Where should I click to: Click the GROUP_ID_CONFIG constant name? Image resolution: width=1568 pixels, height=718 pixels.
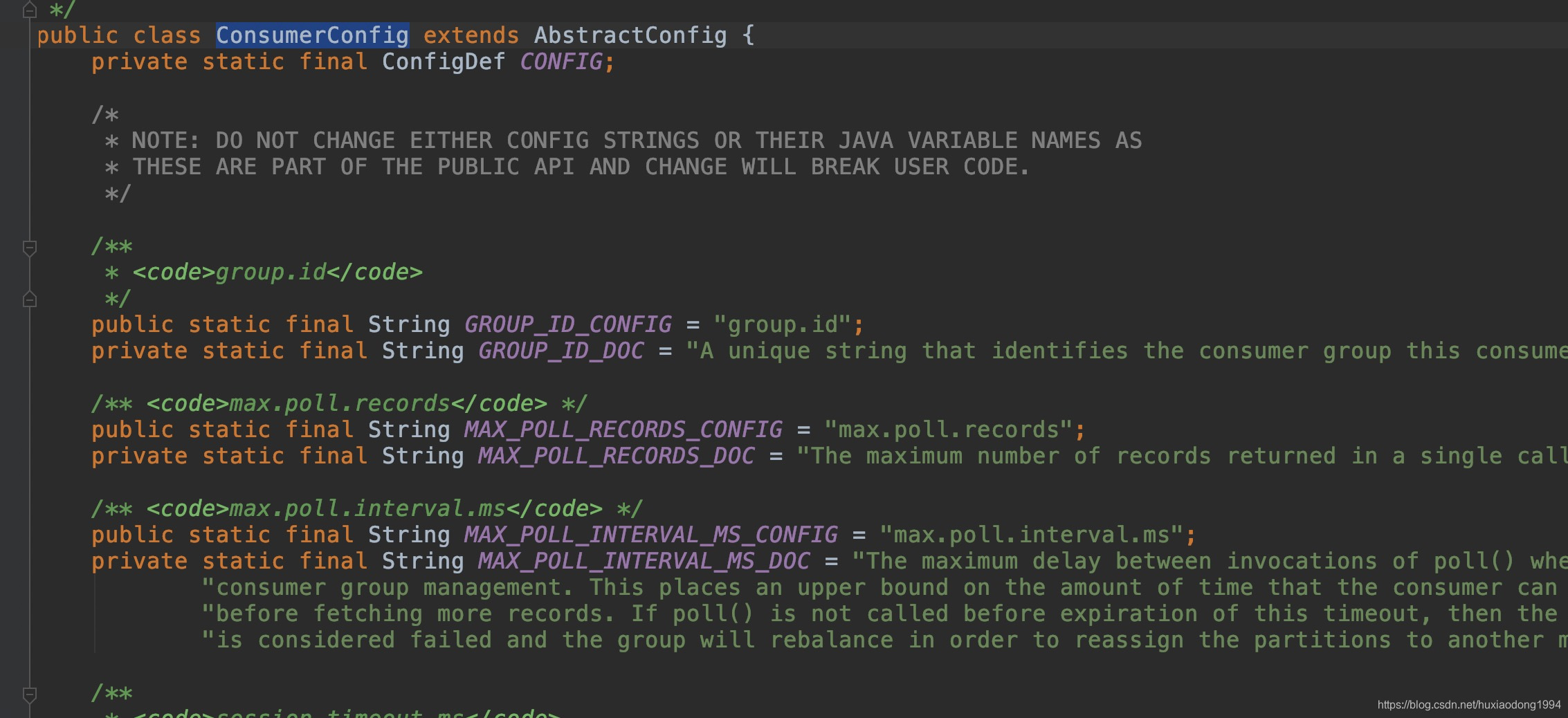tap(568, 324)
